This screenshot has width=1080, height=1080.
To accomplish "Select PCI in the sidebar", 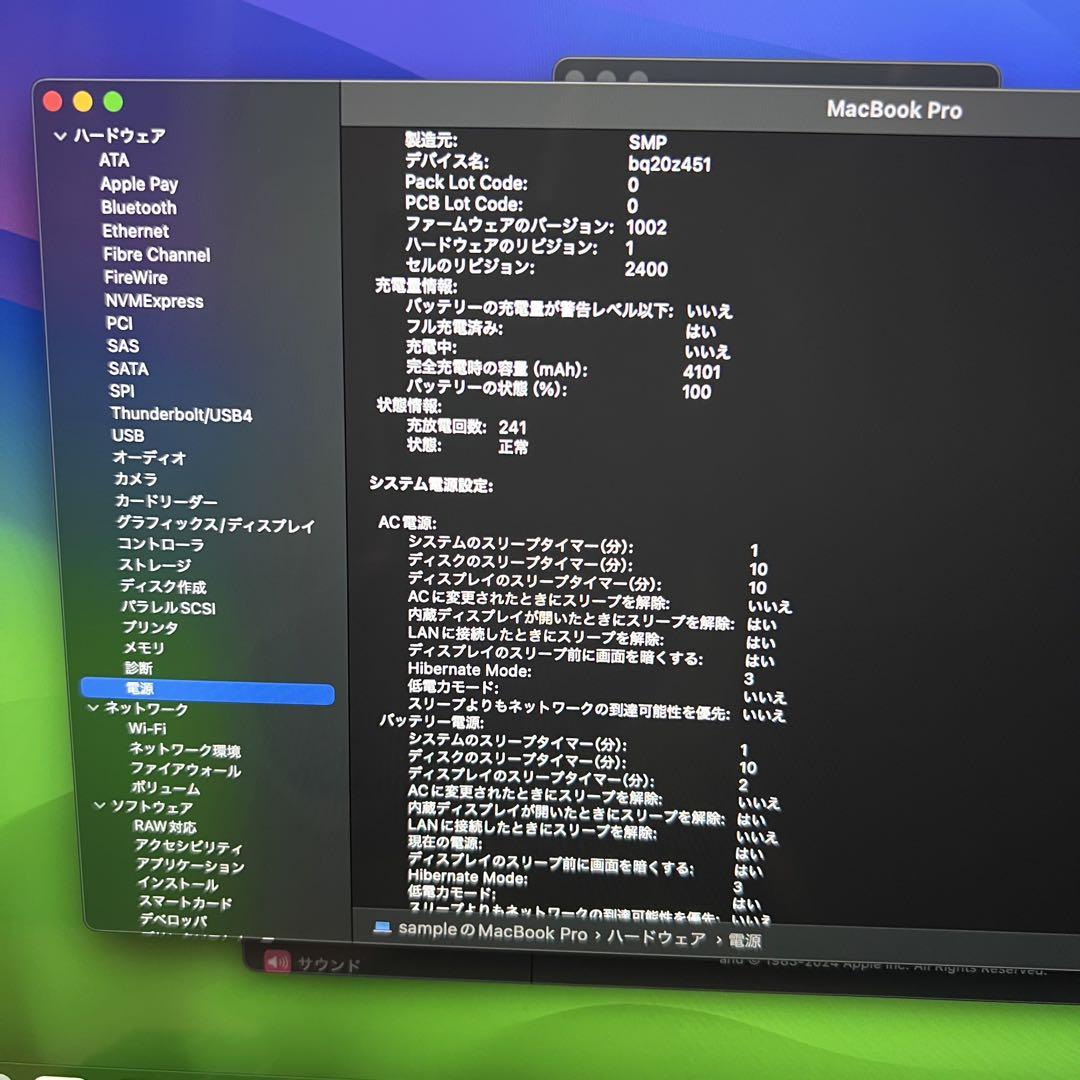I will 120,324.
